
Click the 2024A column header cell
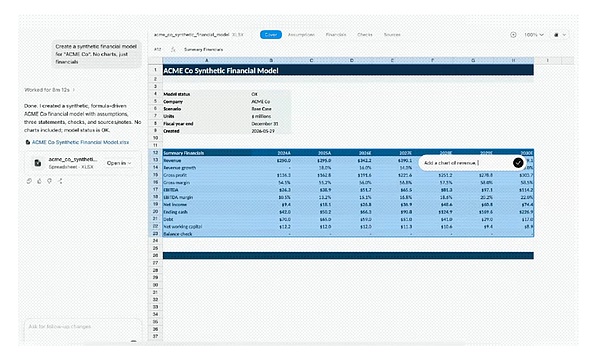tap(271, 153)
